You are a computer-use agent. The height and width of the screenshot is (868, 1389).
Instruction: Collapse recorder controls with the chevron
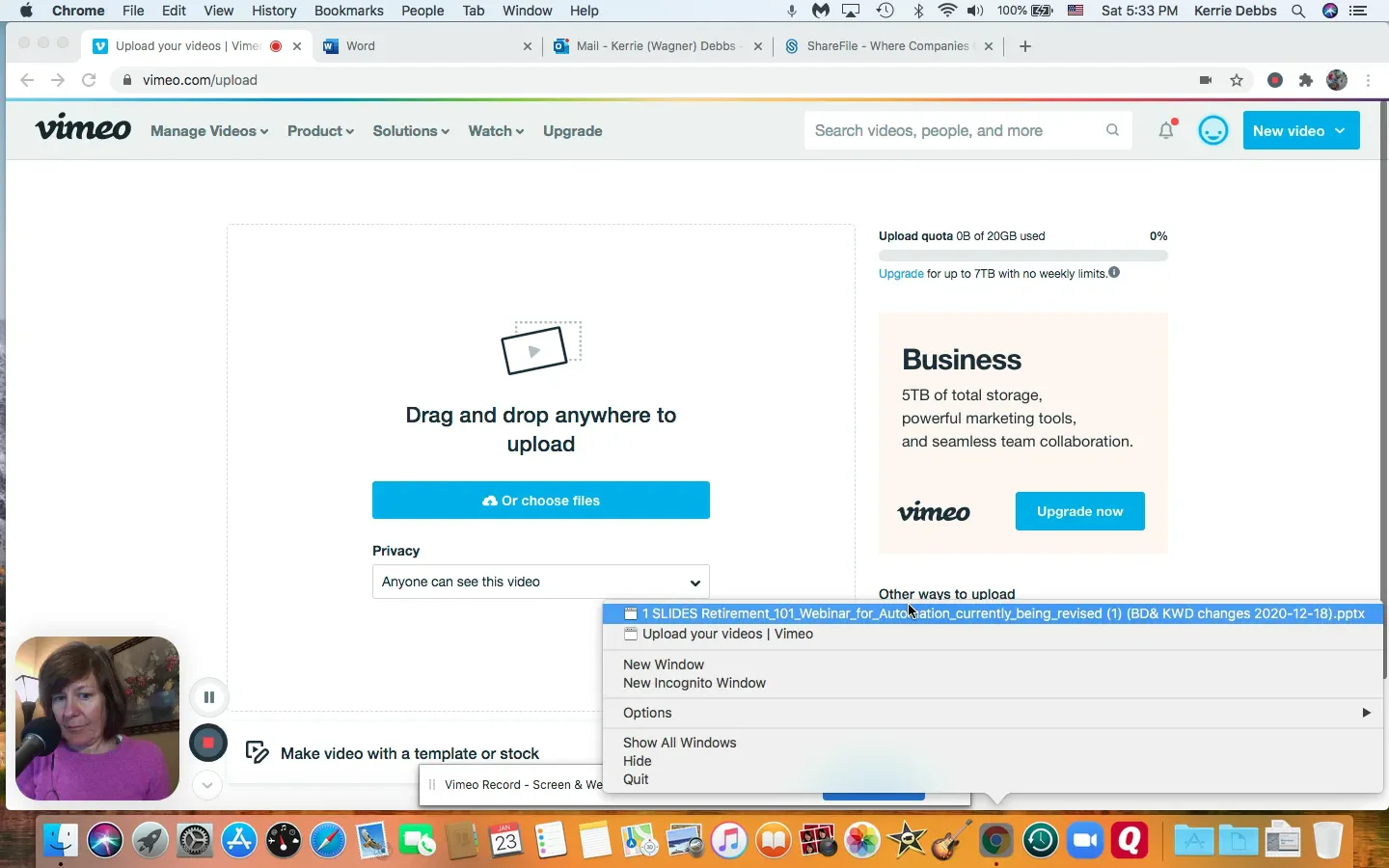[207, 785]
